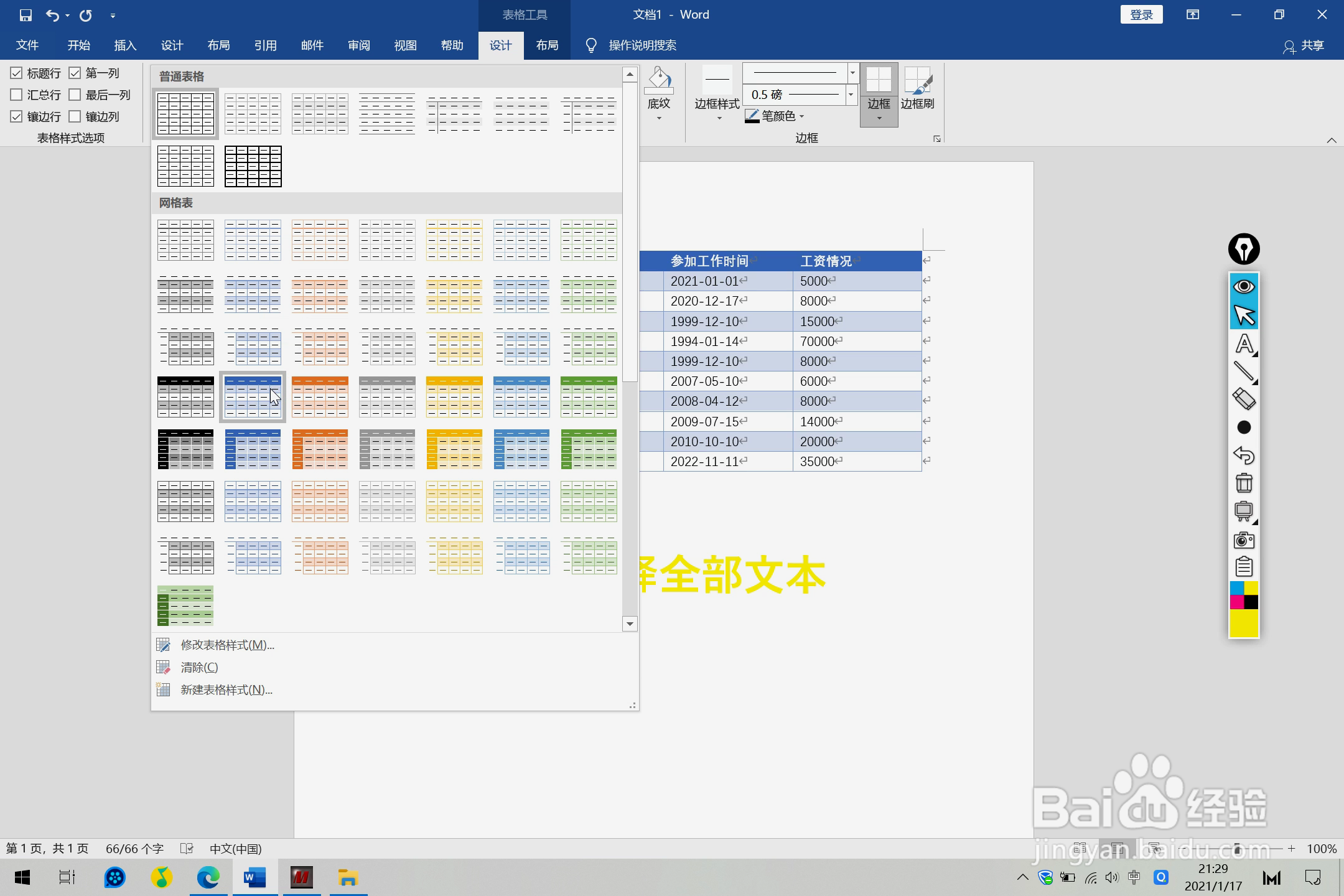Click the trash can icon in annotation toolbar
Viewport: 1344px width, 896px height.
1243,483
